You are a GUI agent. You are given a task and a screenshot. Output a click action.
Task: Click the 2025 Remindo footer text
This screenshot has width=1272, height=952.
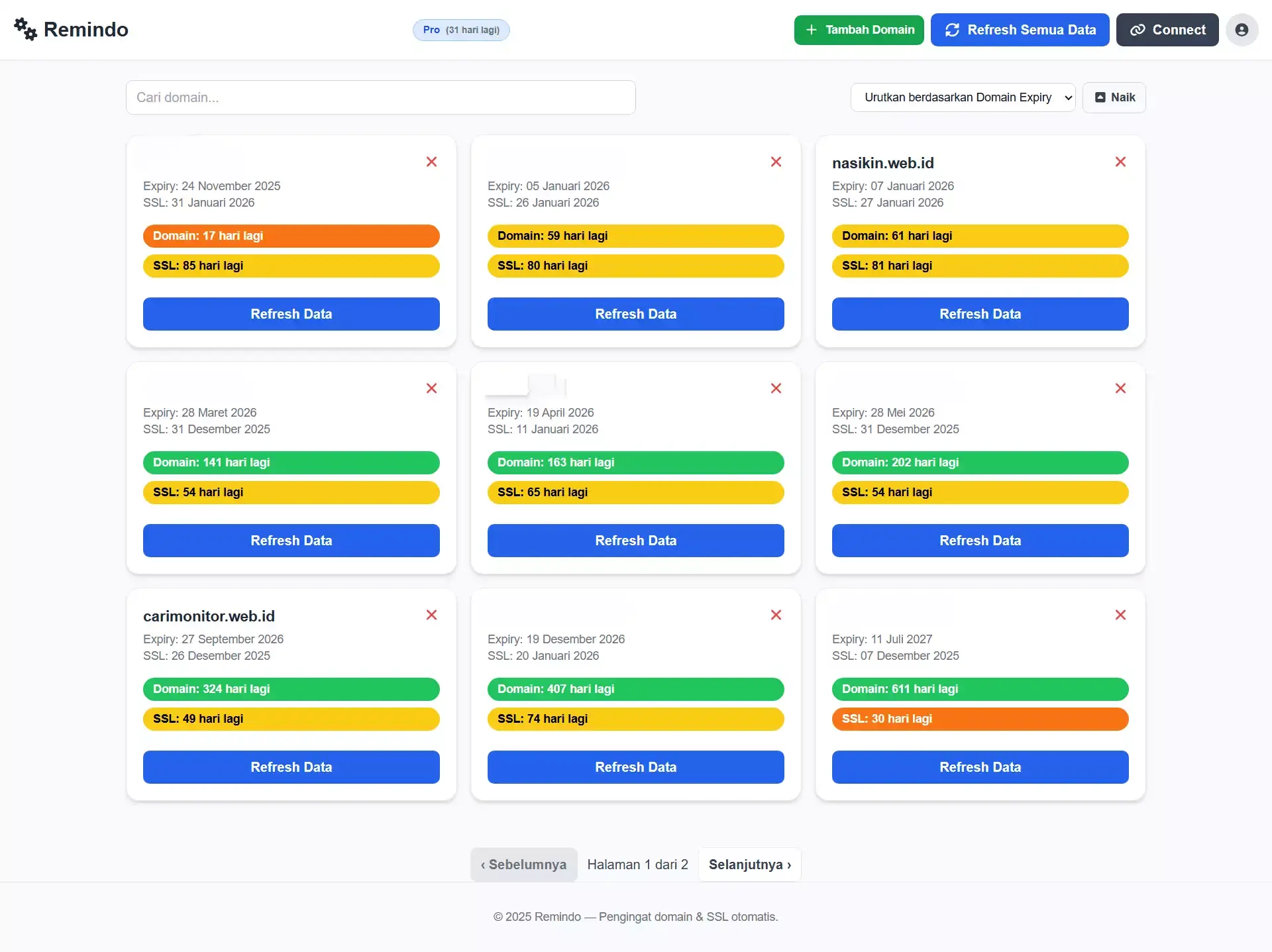coord(636,917)
